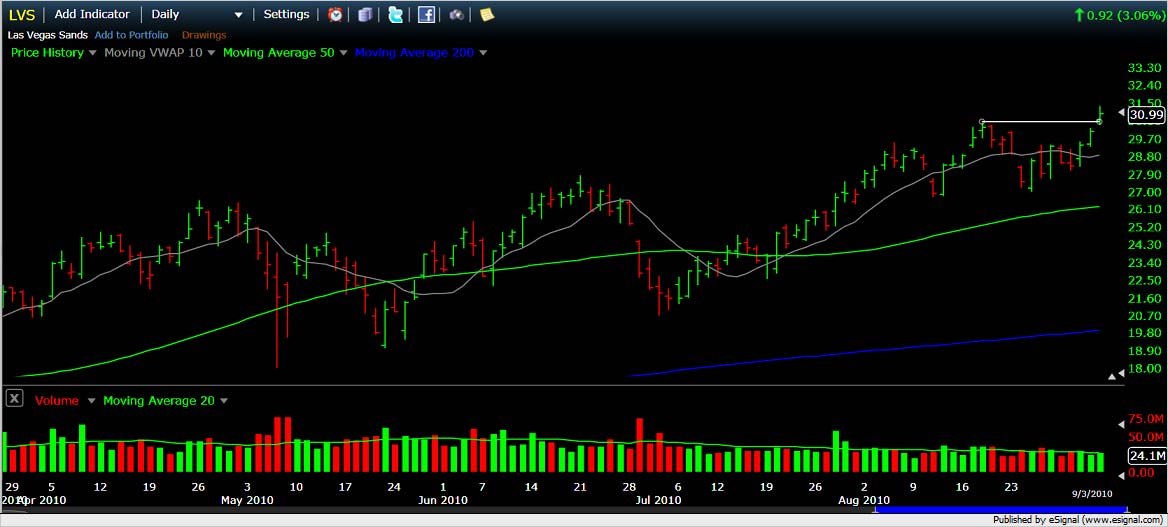The width and height of the screenshot is (1168, 527).
Task: Click the 75.0M volume axis label
Action: coord(1146,418)
